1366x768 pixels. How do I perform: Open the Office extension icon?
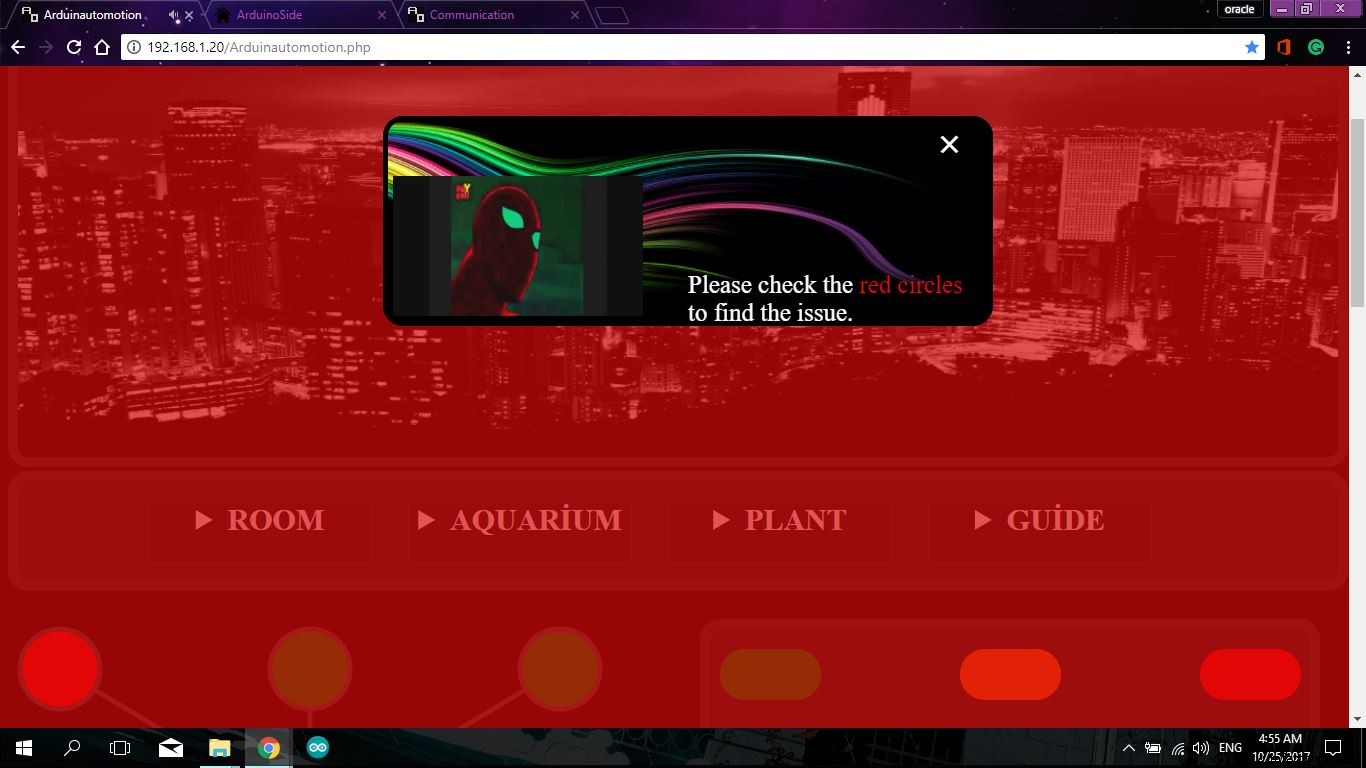[x=1284, y=47]
